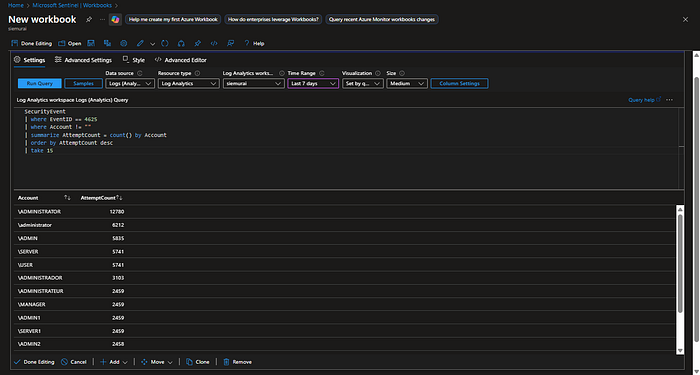The height and width of the screenshot is (375, 700).
Task: Click the Save As icon in toolbar
Action: point(107,43)
